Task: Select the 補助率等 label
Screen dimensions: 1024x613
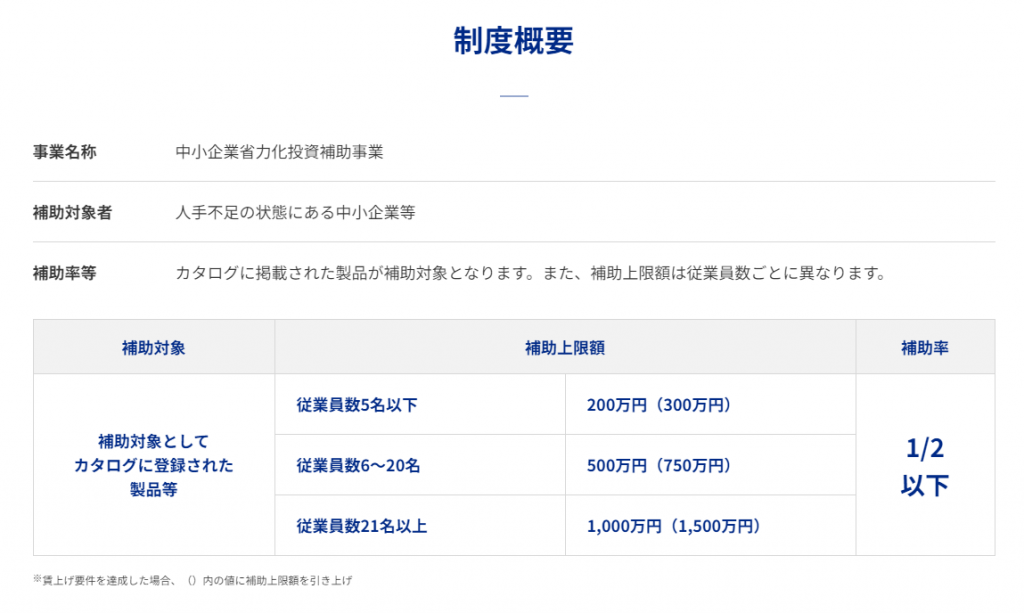Action: pos(65,273)
